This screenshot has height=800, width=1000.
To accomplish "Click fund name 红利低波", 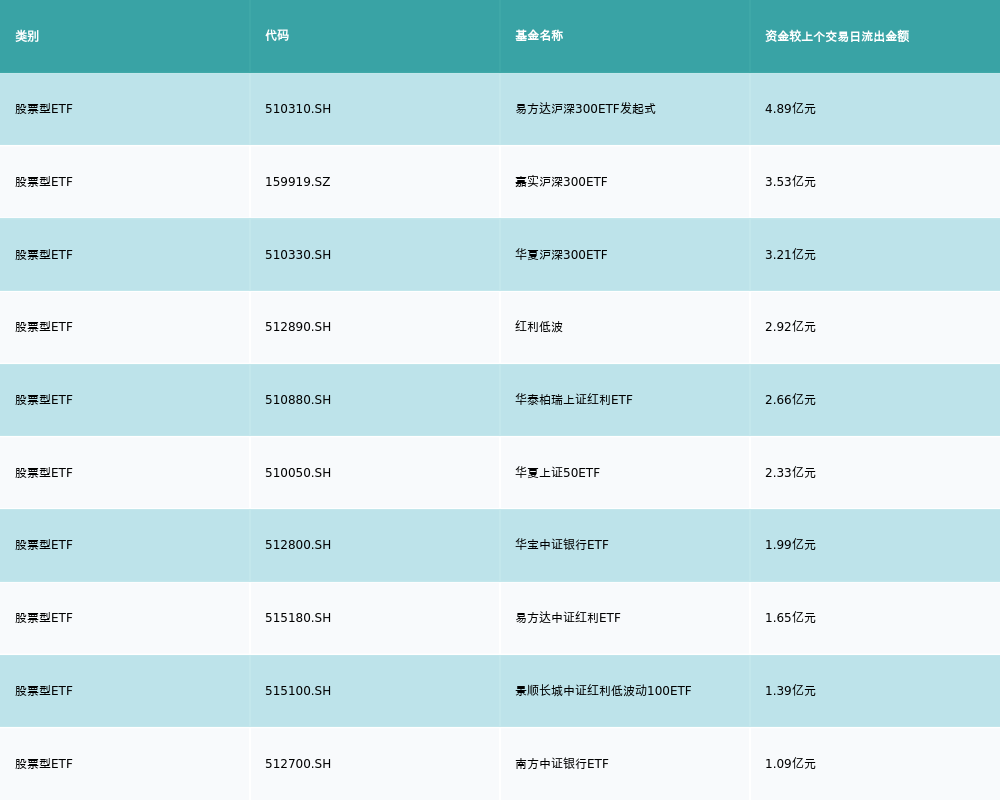I will point(539,327).
